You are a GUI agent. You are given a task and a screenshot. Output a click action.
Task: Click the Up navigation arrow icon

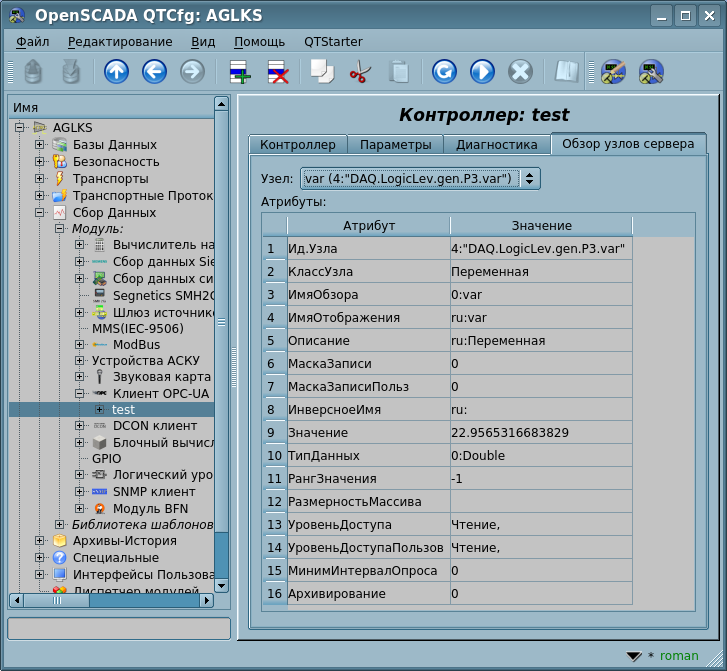116,72
